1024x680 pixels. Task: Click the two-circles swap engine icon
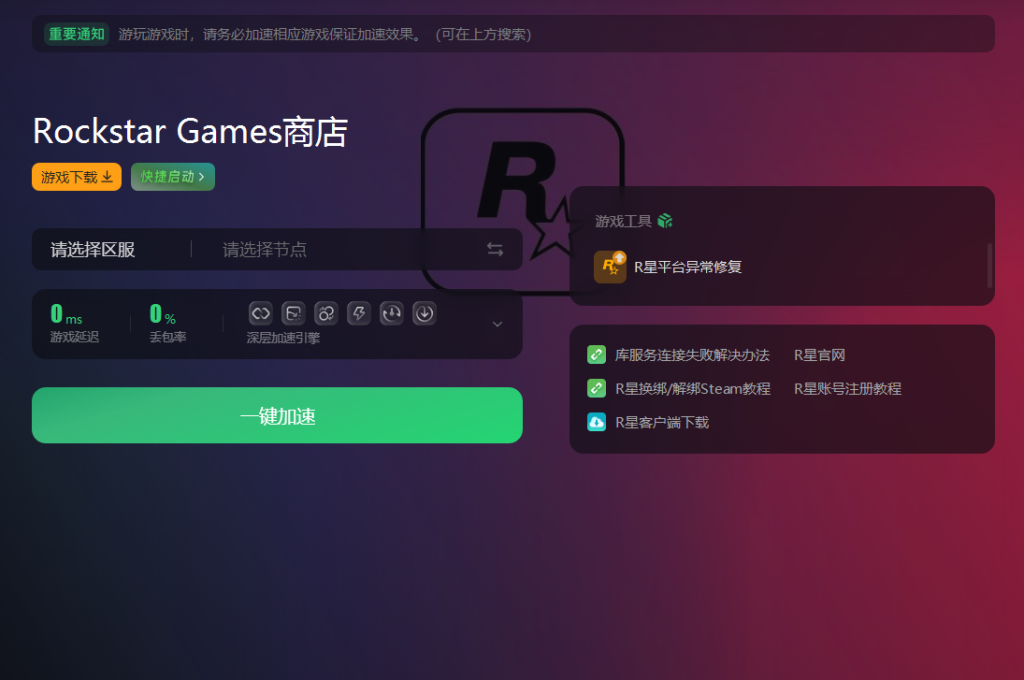tap(326, 314)
